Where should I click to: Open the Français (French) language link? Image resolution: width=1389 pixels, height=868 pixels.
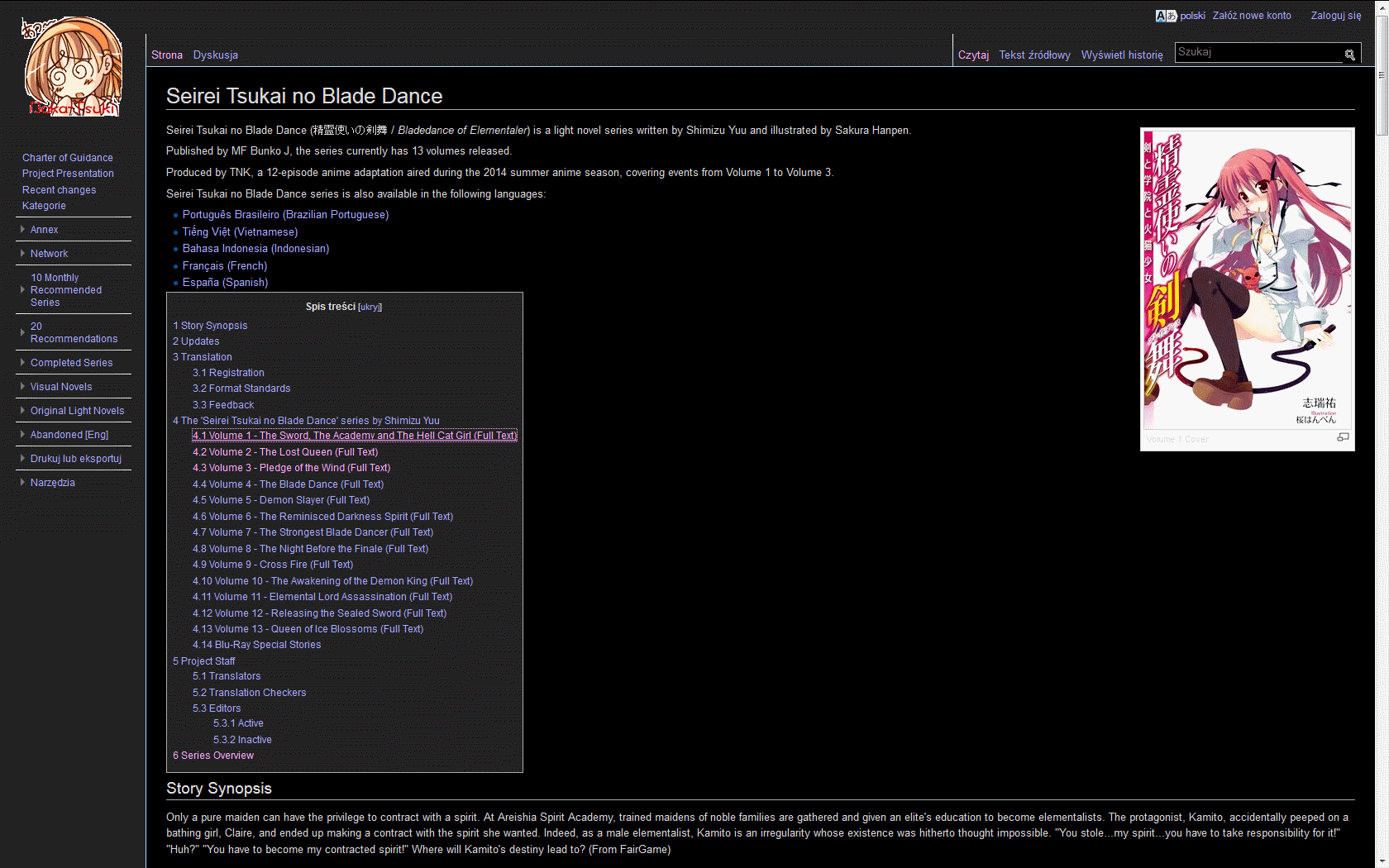click(224, 266)
